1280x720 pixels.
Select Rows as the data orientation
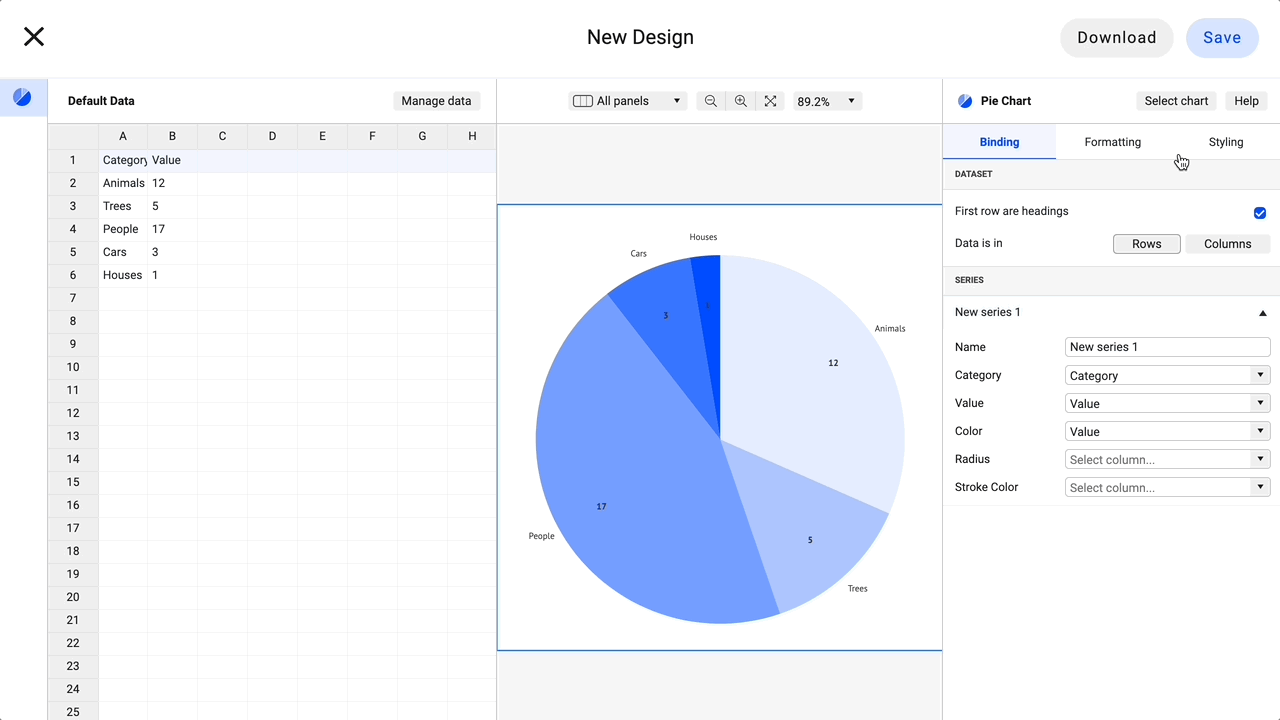pos(1146,243)
